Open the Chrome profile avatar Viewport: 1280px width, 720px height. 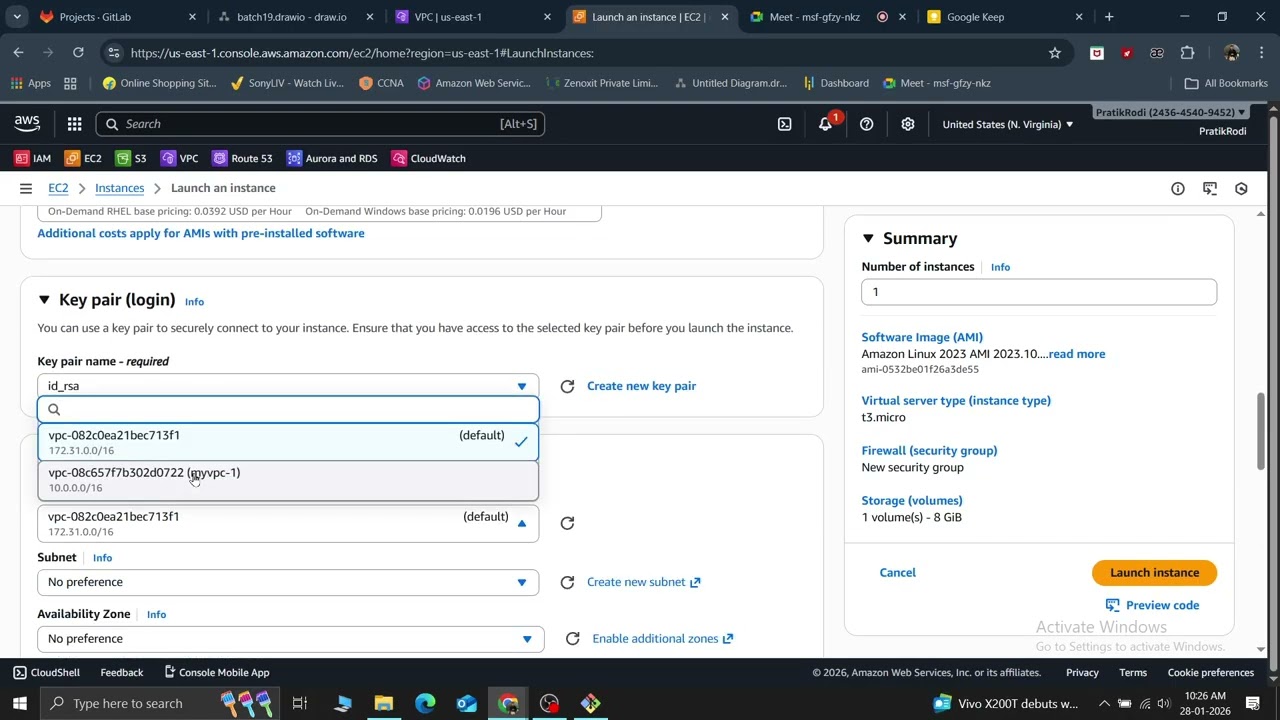coord(1232,53)
